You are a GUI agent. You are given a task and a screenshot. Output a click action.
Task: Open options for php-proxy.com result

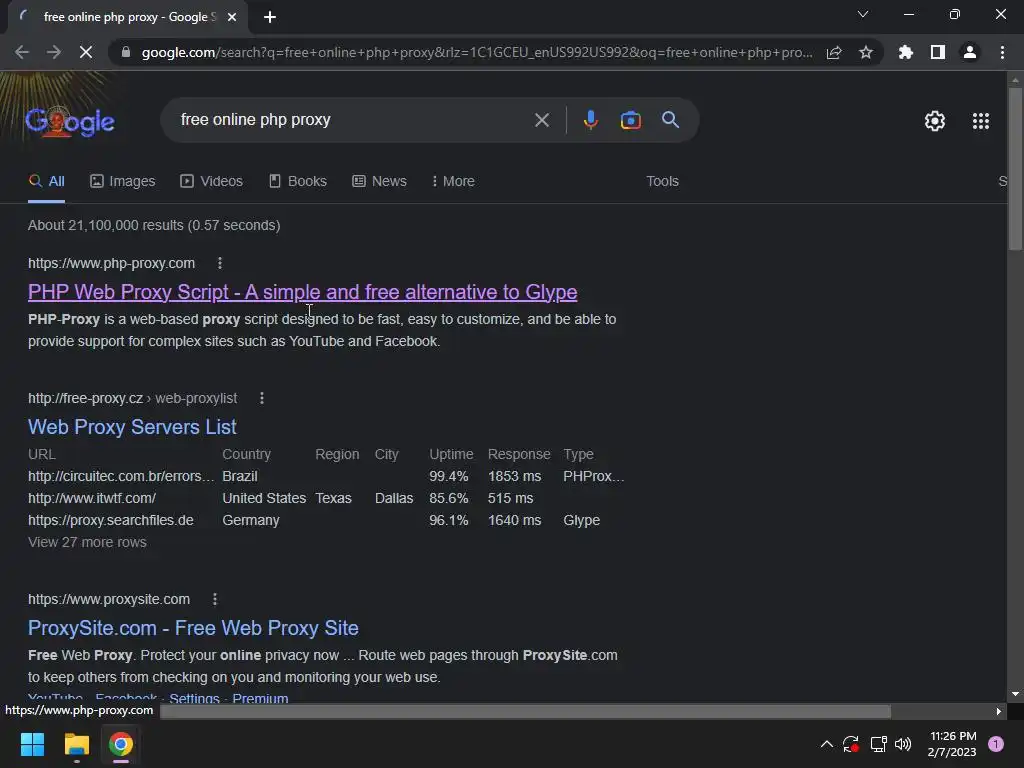point(219,263)
